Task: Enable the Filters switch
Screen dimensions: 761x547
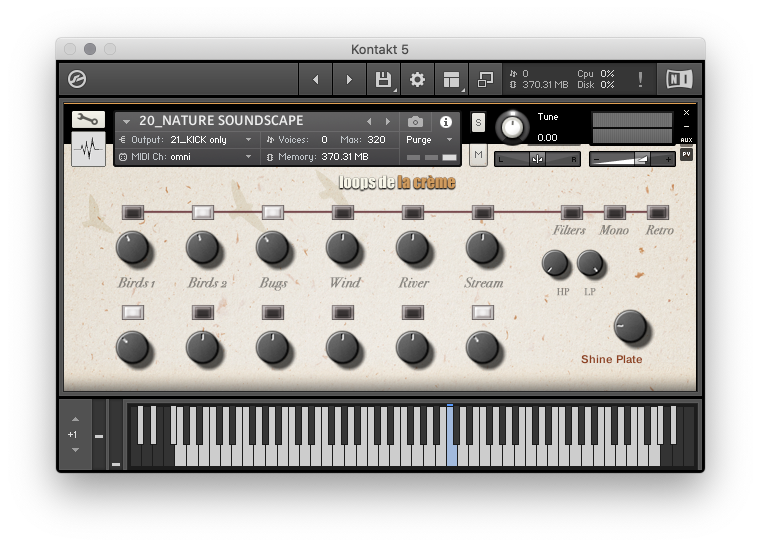Action: [571, 212]
